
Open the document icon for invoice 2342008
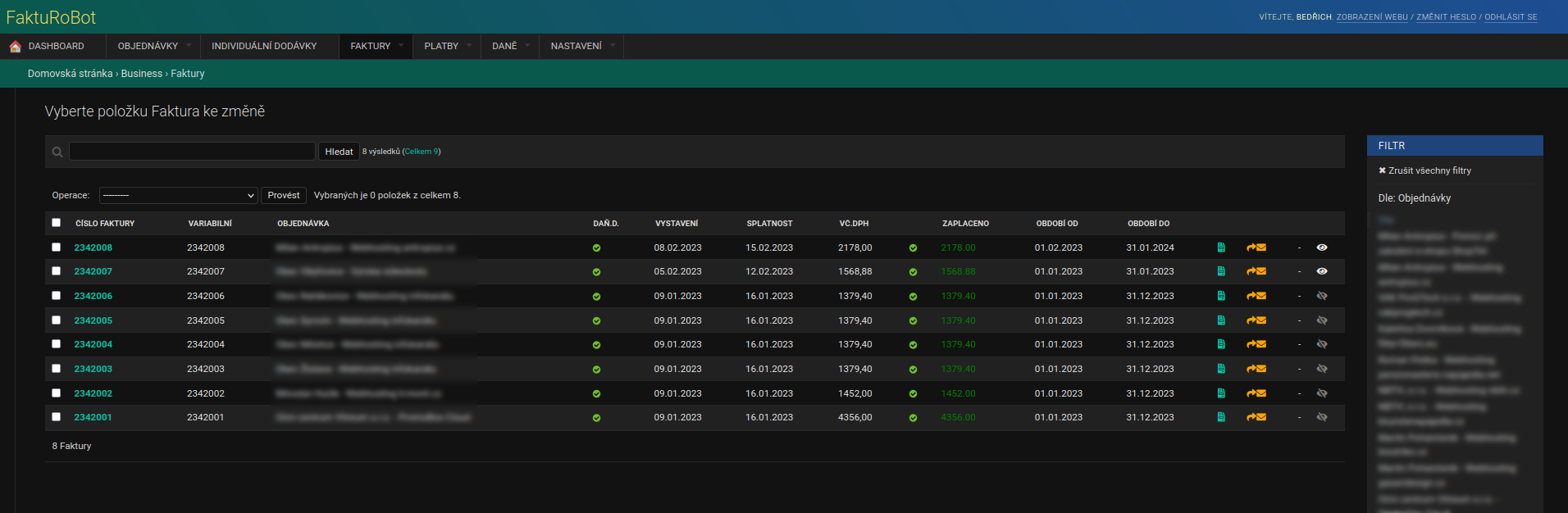click(1221, 247)
